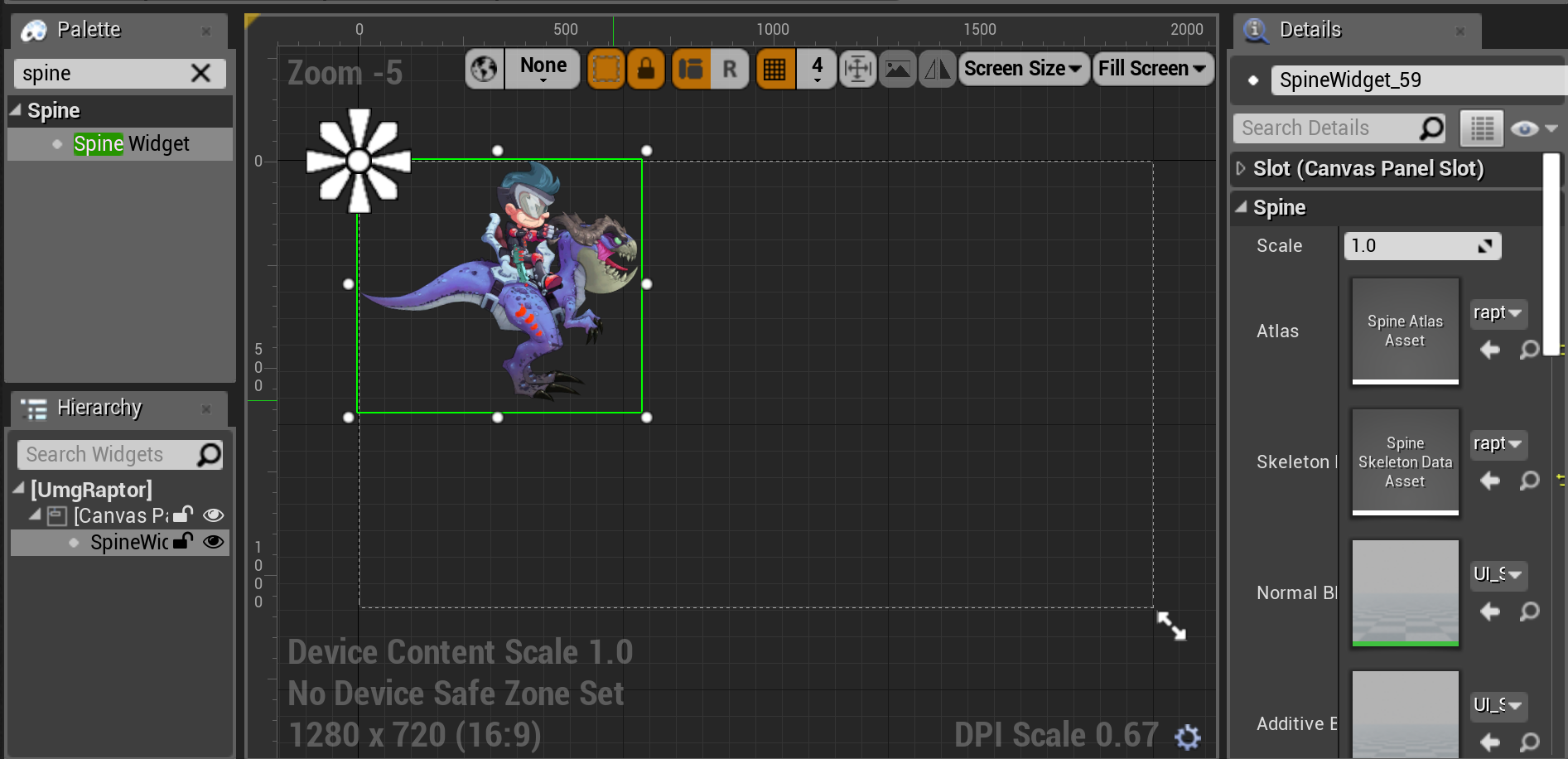Click the respect locks padlock icon
This screenshot has width=1568, height=759.
point(646,69)
